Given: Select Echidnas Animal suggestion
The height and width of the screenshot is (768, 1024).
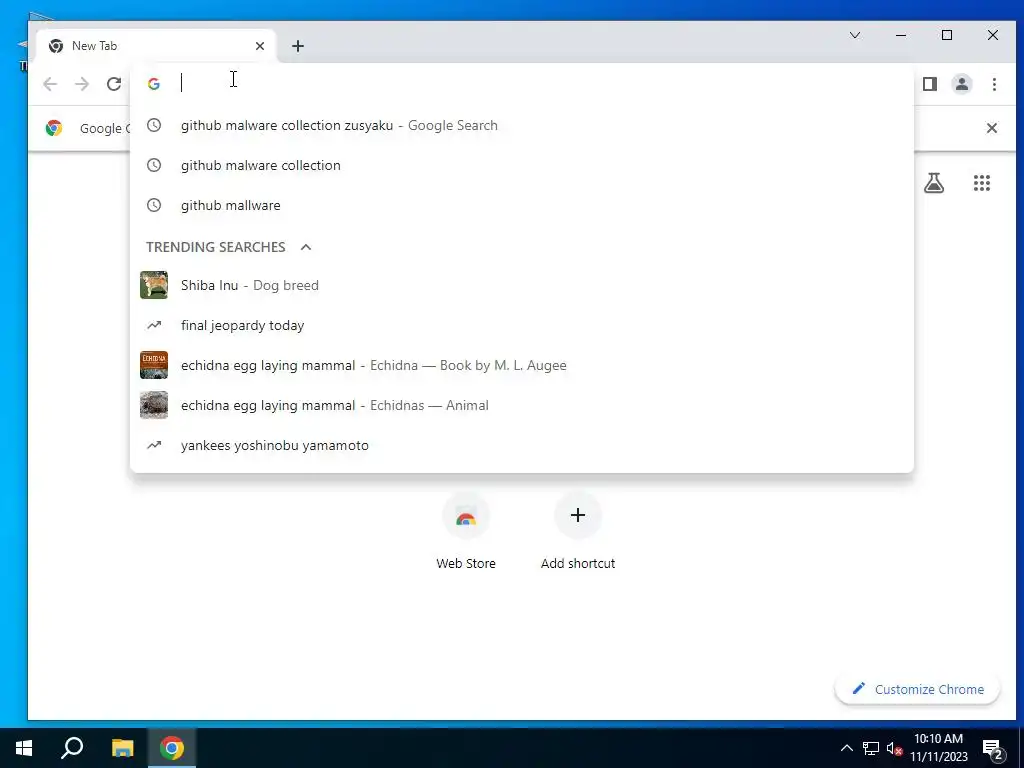Looking at the screenshot, I should [522, 405].
